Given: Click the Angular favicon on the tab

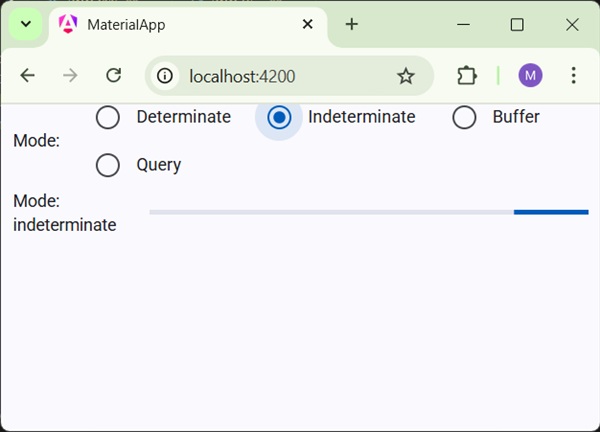Looking at the screenshot, I should pos(69,24).
